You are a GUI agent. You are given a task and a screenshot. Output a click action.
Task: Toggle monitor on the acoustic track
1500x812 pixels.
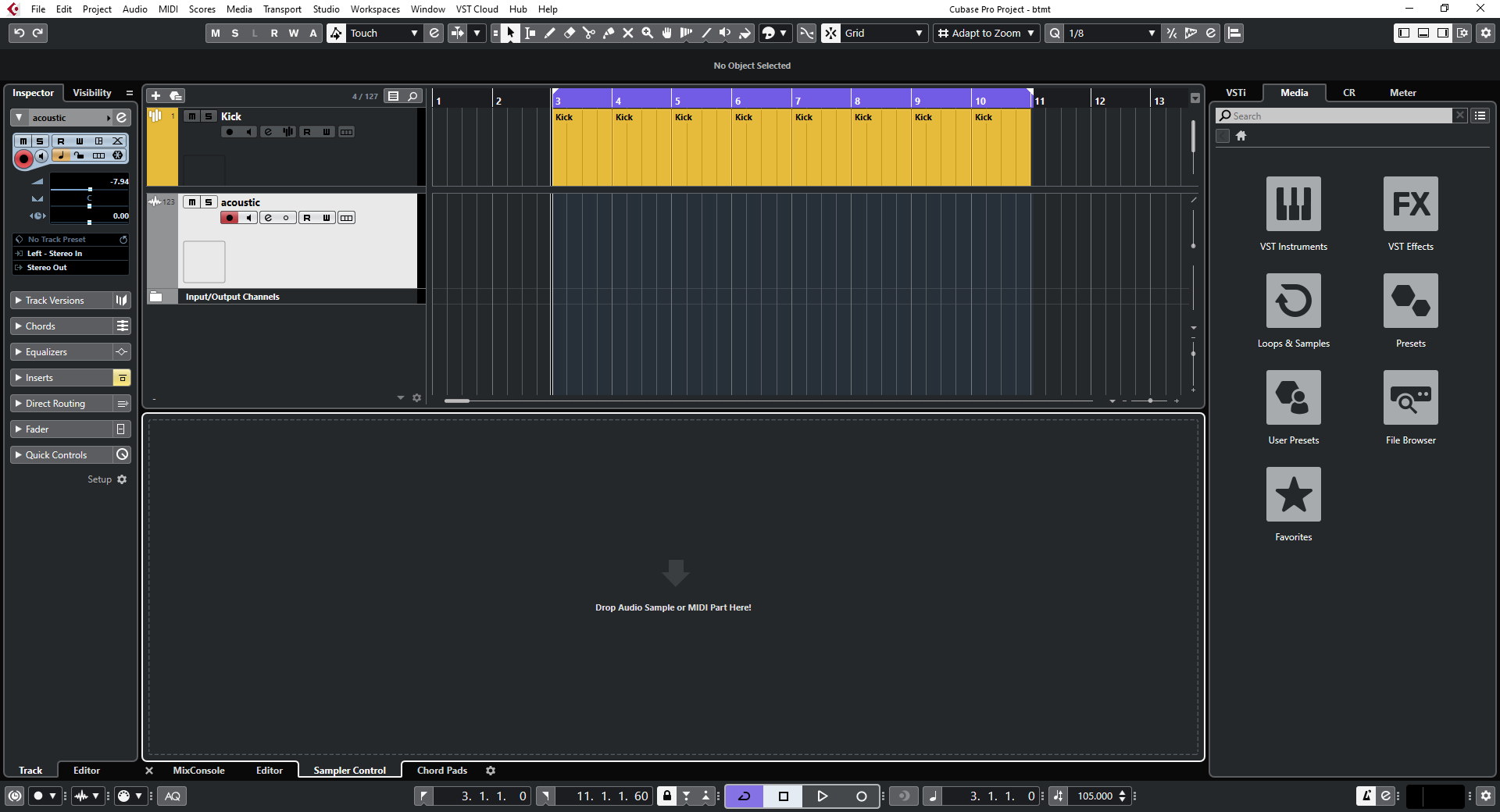point(248,218)
